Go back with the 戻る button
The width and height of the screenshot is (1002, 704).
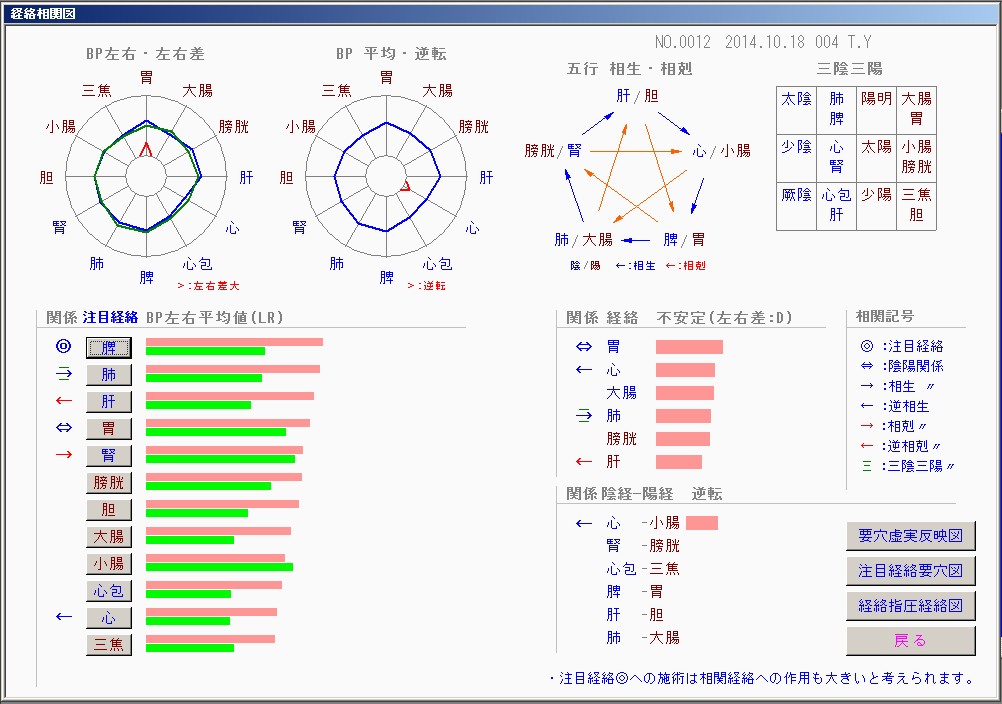click(910, 641)
